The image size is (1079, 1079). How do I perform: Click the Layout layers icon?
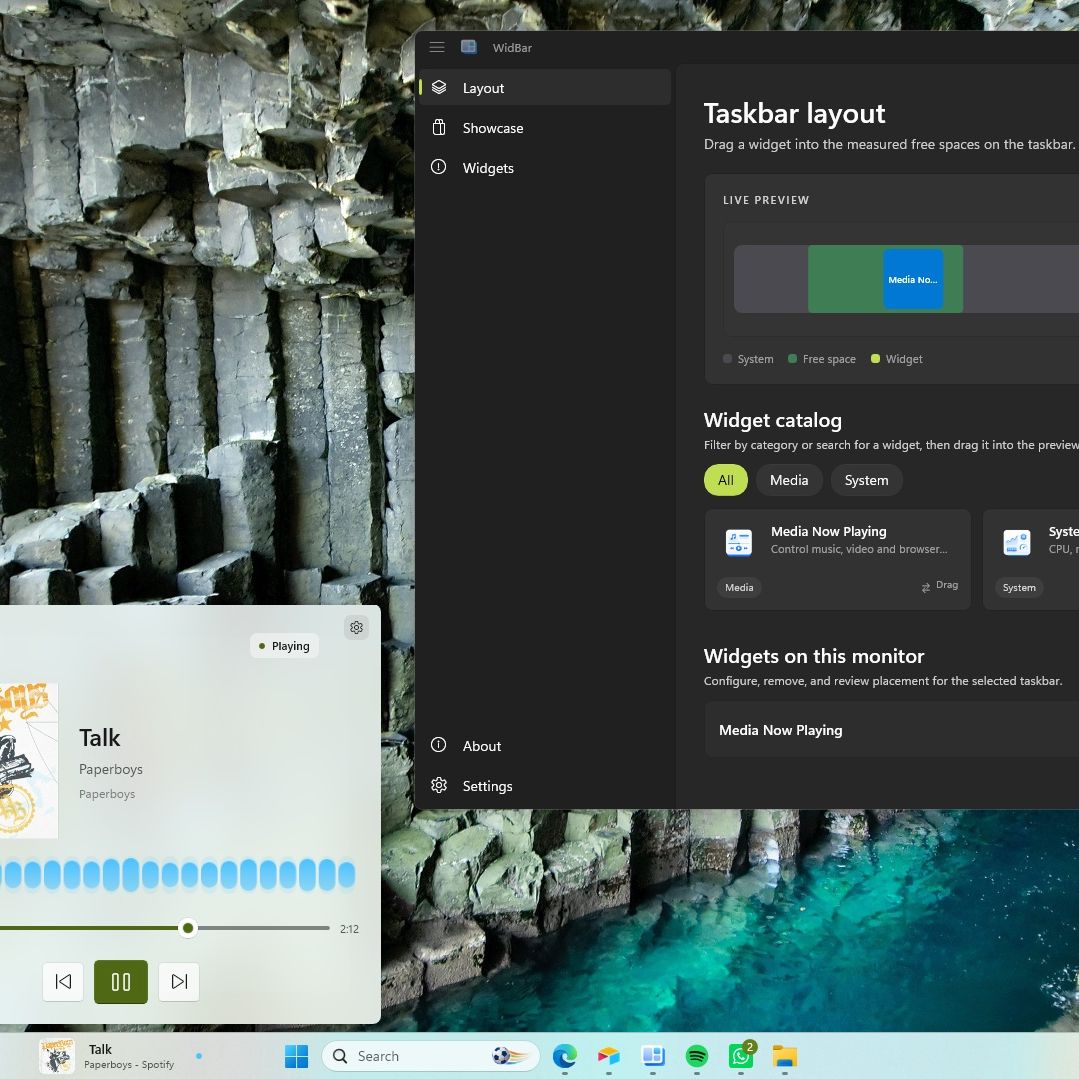[439, 87]
